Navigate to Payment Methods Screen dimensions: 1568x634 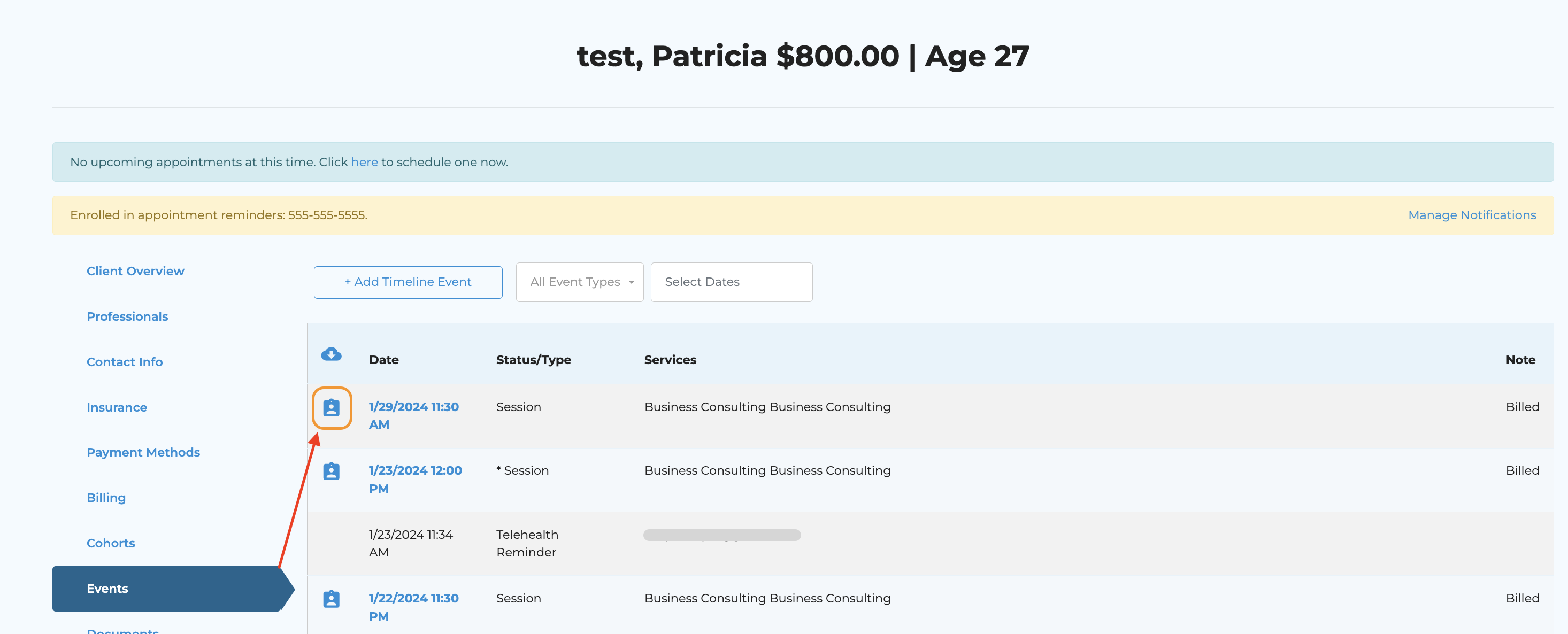click(143, 452)
